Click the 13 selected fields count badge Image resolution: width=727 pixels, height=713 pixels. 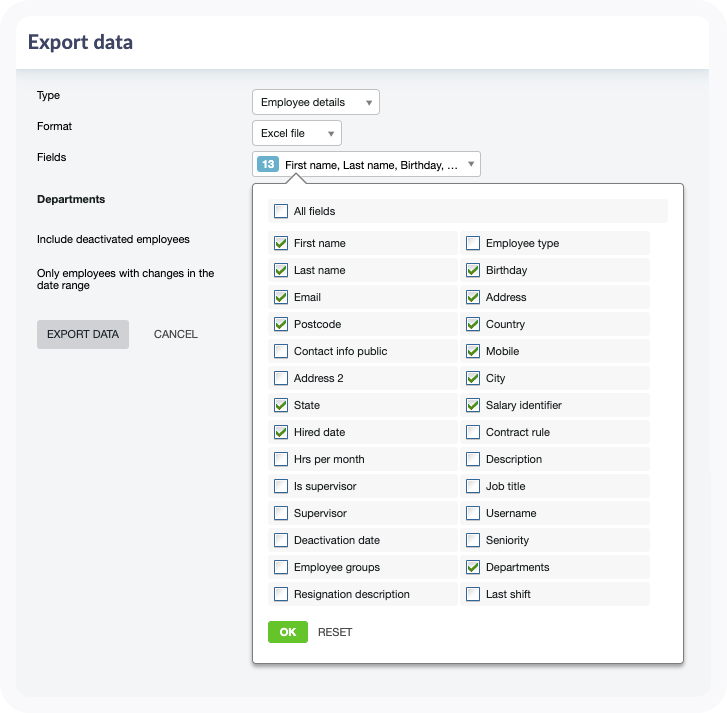tap(268, 164)
